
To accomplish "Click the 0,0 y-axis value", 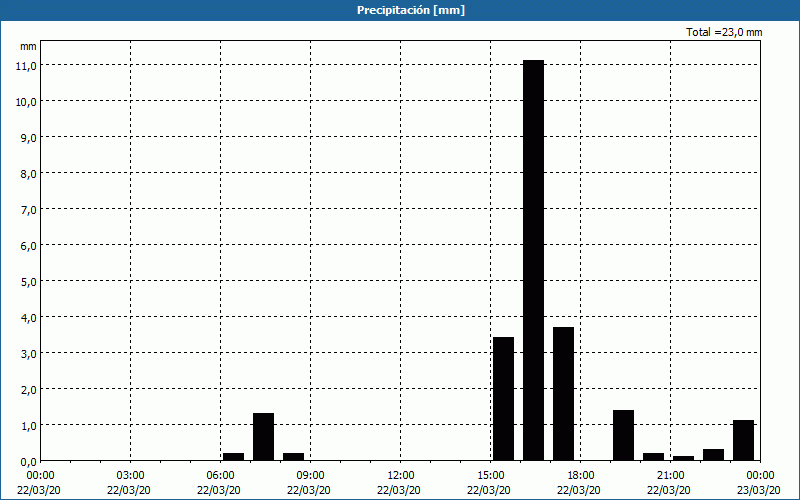I will click(27, 461).
